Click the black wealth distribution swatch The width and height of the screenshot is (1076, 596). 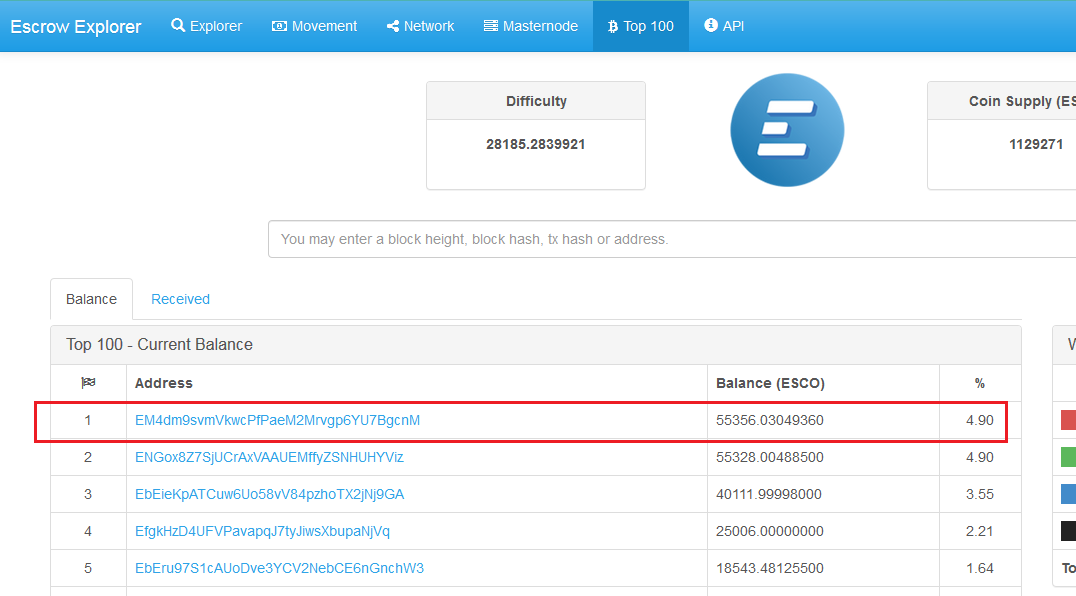pyautogui.click(x=1068, y=531)
